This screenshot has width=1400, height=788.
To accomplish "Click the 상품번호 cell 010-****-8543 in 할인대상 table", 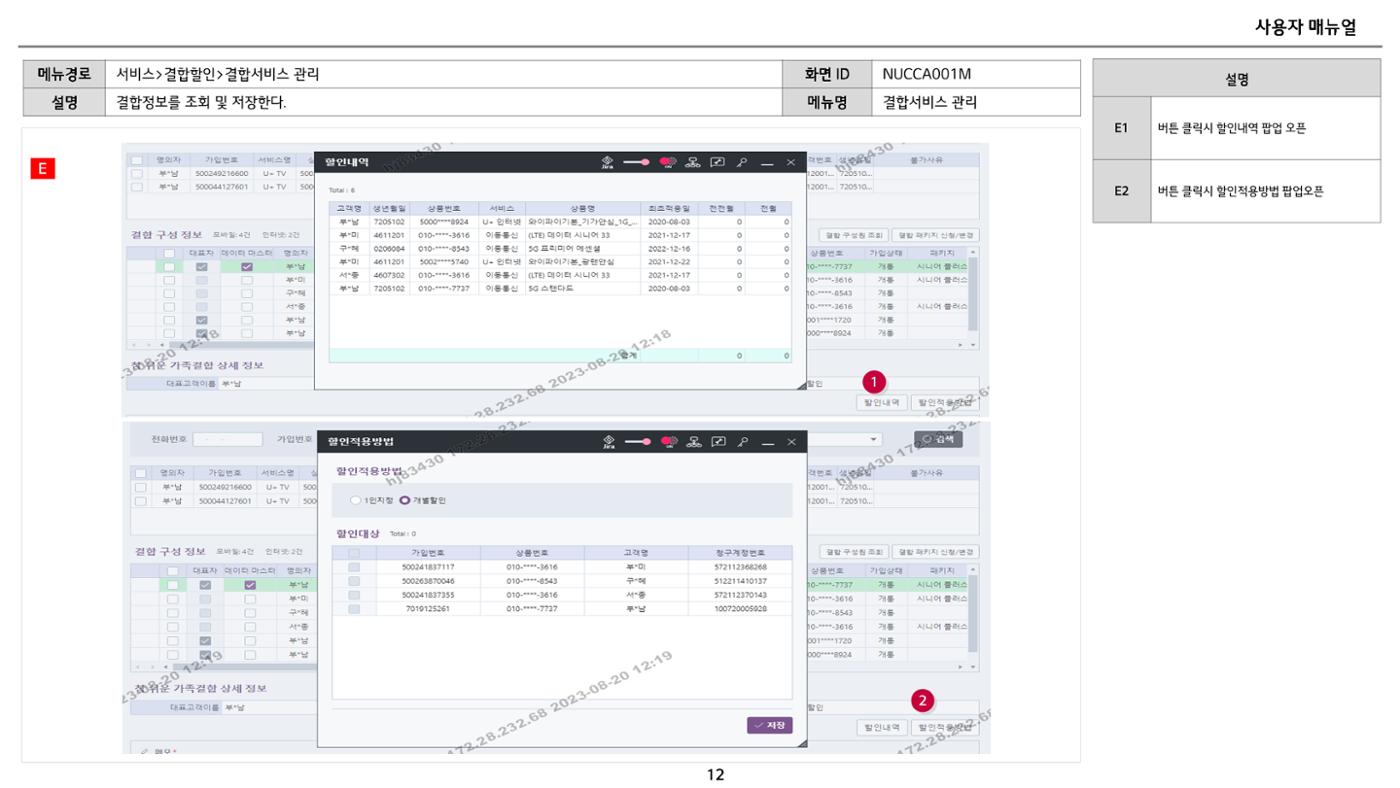I will tap(530, 581).
